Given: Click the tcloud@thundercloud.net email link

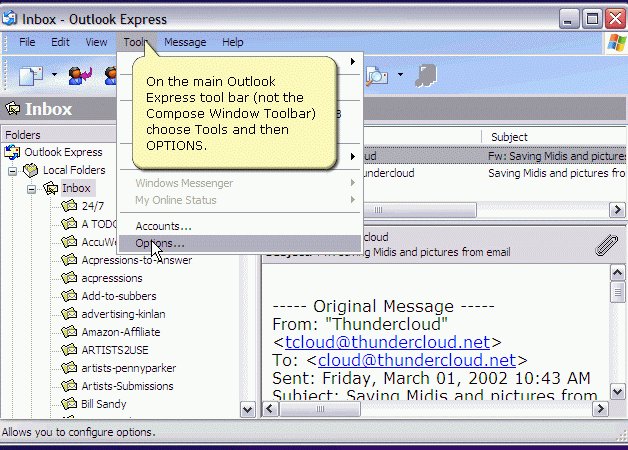Looking at the screenshot, I should click(x=387, y=342).
